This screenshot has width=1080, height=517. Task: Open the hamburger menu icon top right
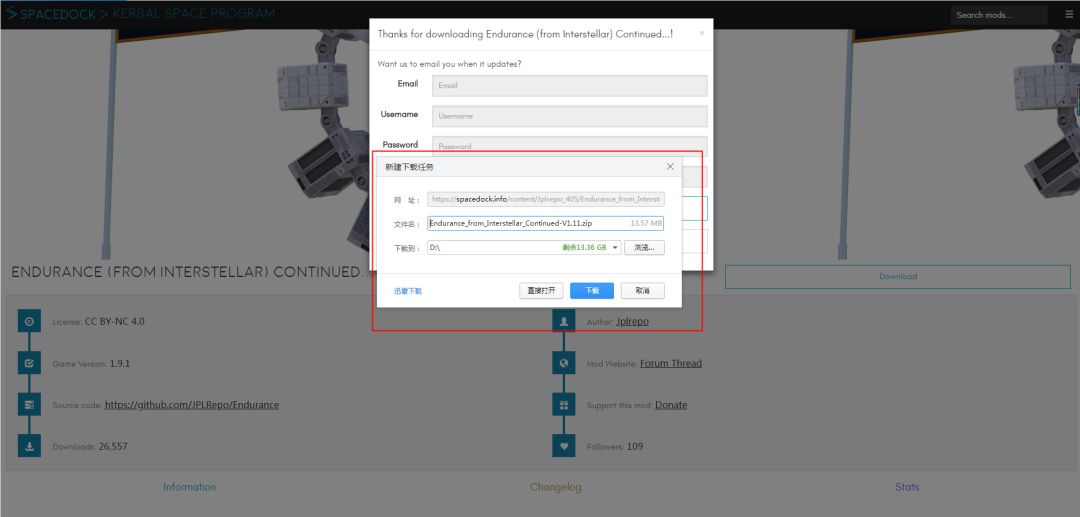tap(1069, 14)
